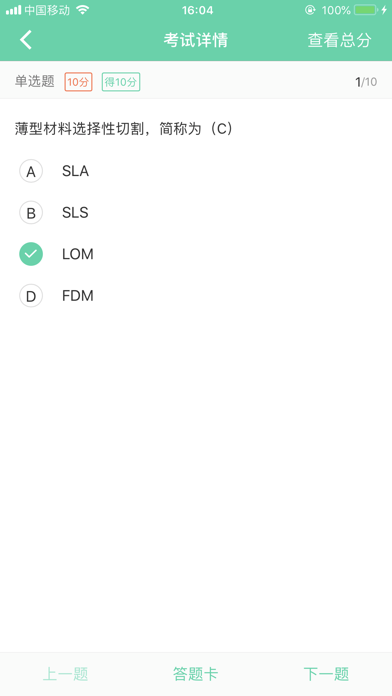Choose the SLS answer text
Image resolution: width=392 pixels, height=696 pixels.
(75, 213)
